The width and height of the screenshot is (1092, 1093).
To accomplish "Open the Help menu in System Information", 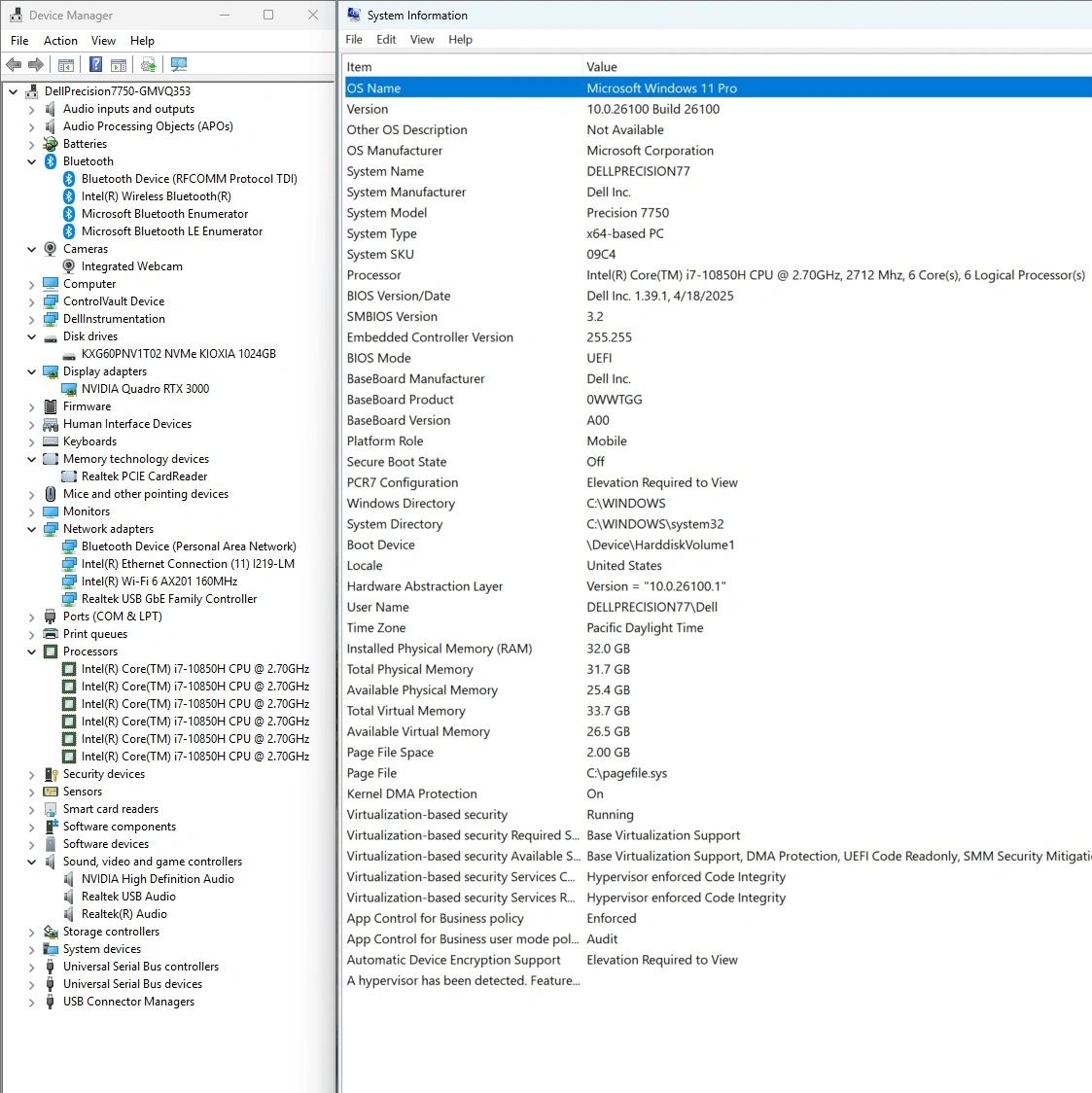I will 460,40.
